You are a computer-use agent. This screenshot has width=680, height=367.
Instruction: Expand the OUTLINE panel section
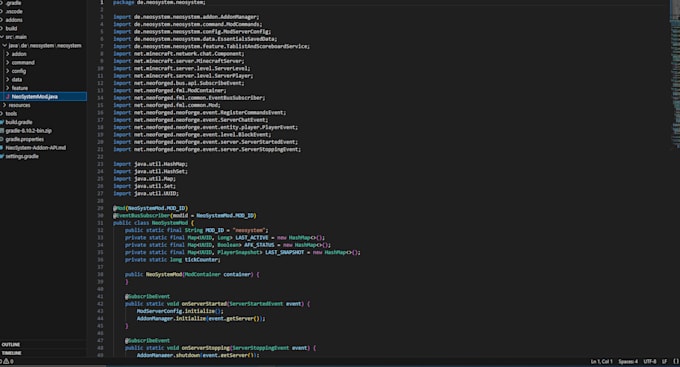pyautogui.click(x=11, y=344)
